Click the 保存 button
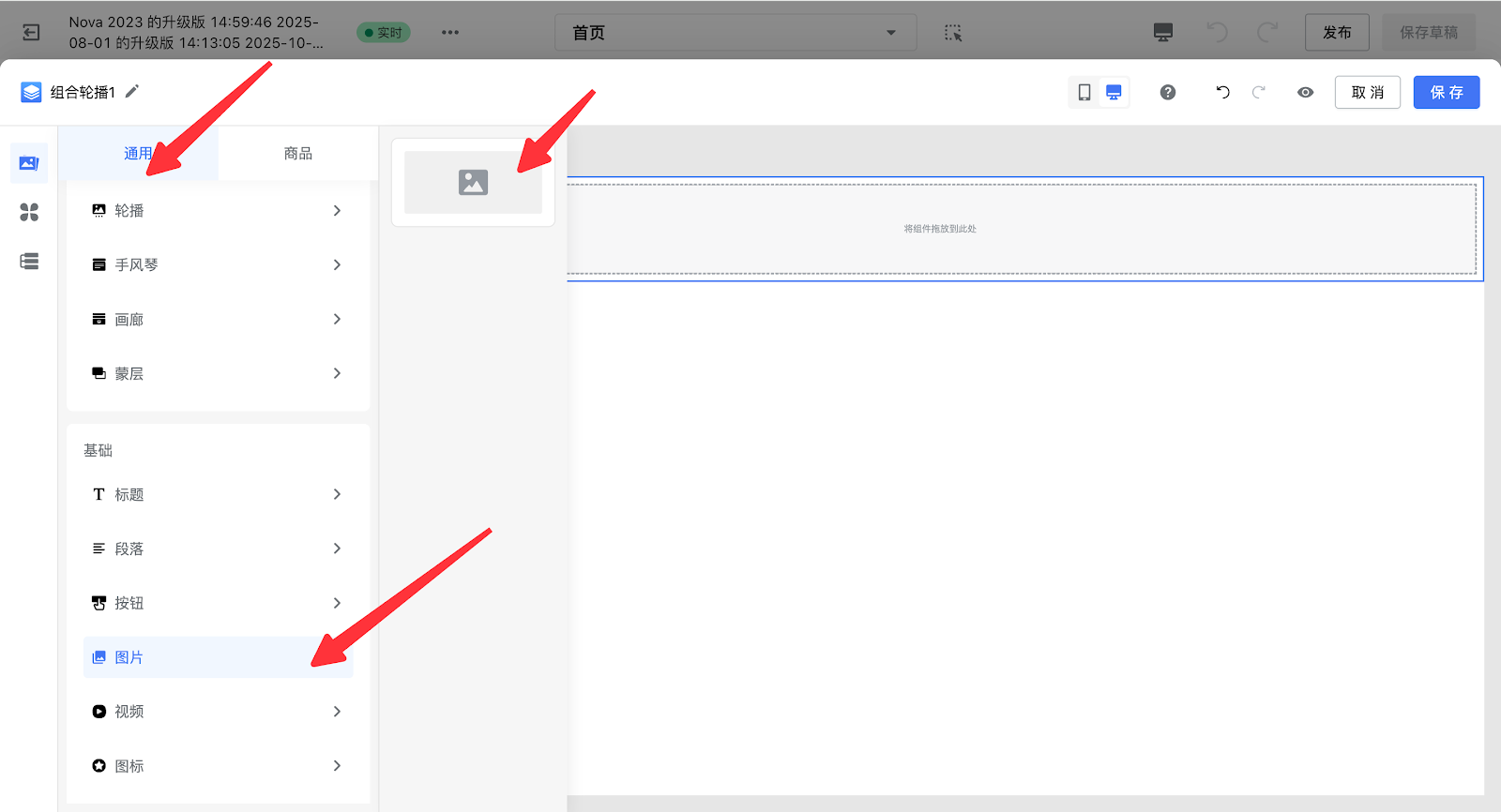Screen dimensions: 1501x812 (1446, 92)
